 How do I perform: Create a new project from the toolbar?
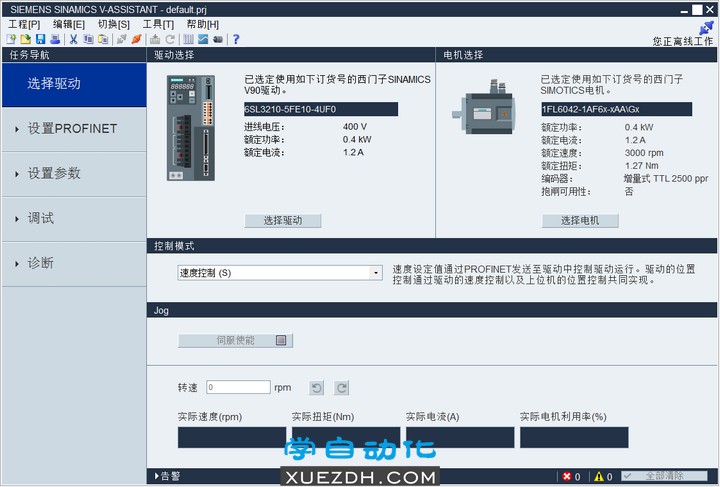point(11,39)
